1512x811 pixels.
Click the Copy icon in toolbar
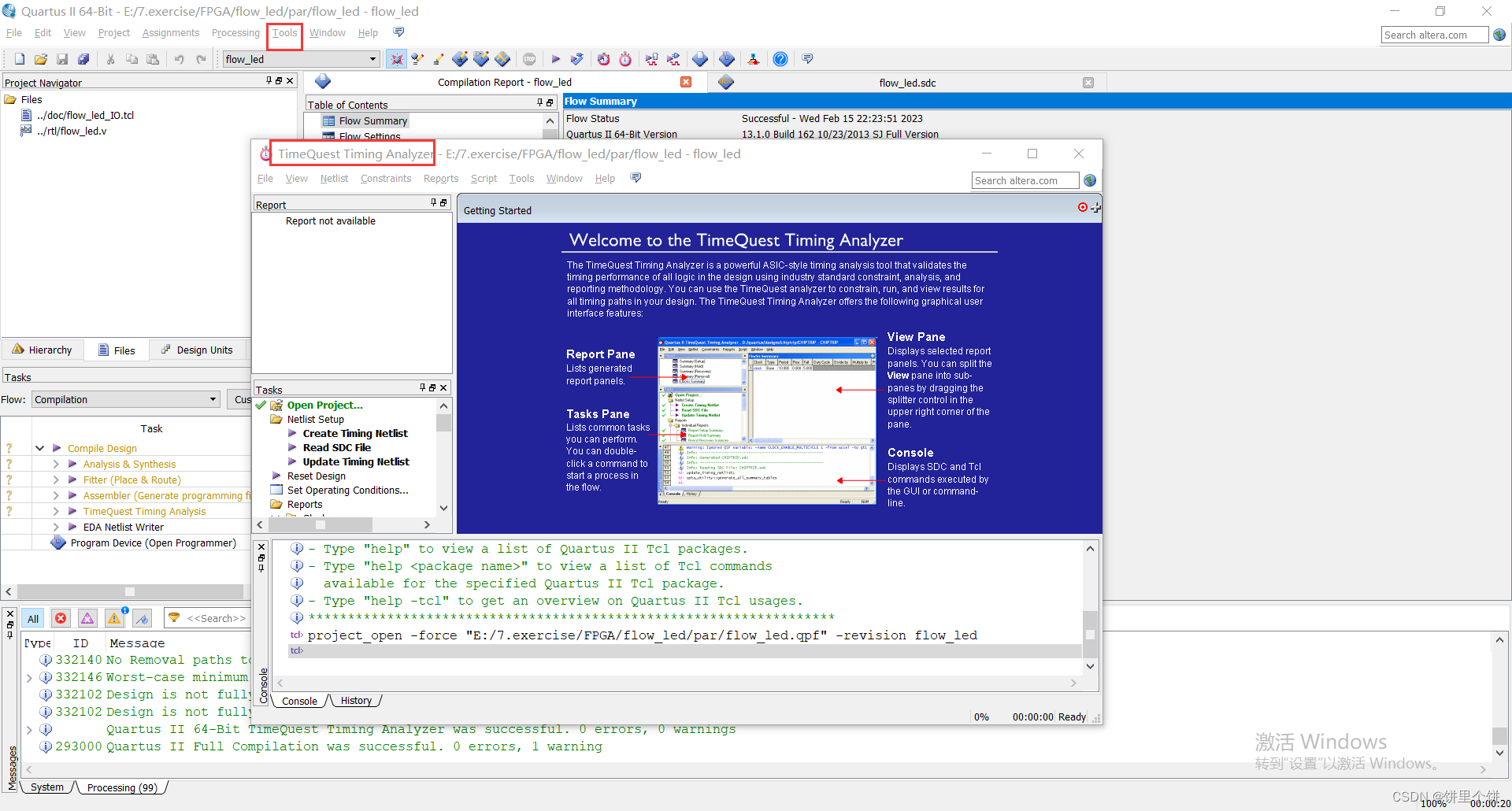point(132,59)
